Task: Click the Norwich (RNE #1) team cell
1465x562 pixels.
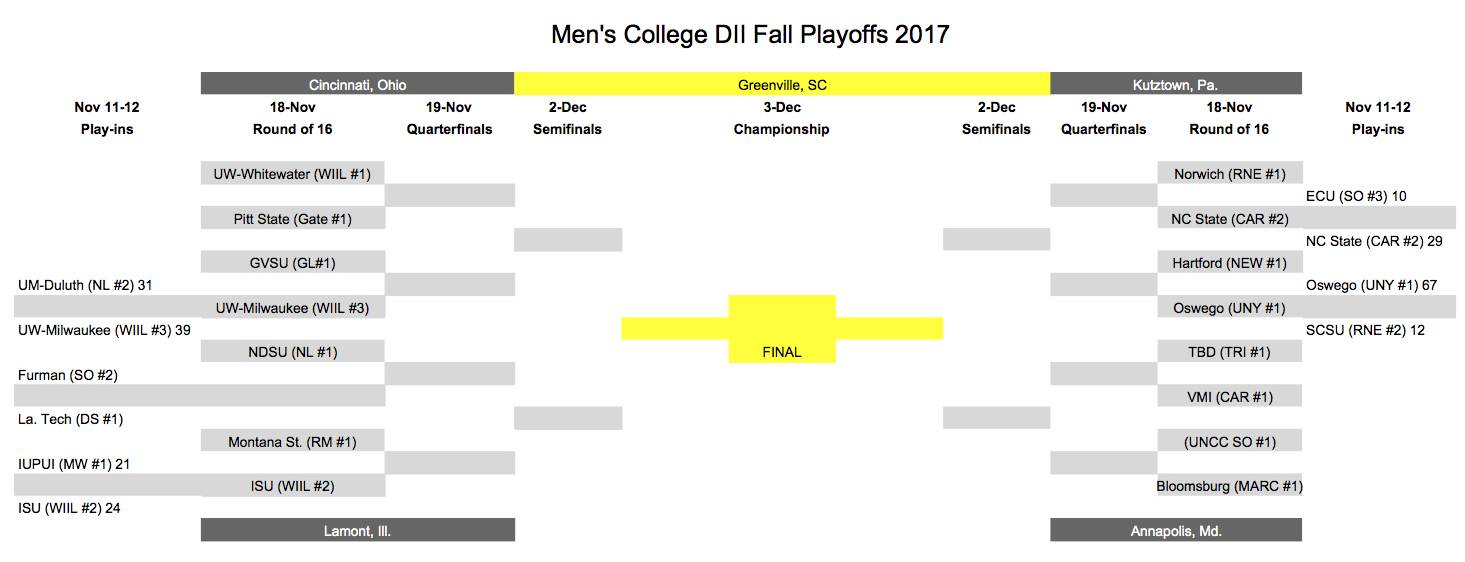Action: (x=1229, y=174)
